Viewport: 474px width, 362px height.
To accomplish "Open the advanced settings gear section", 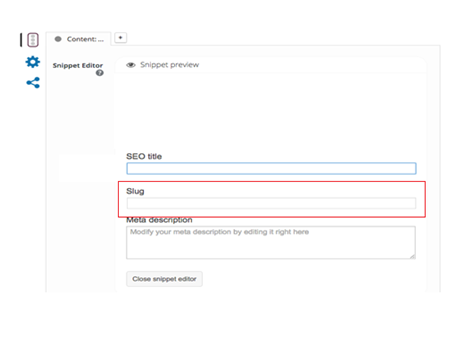I will tap(33, 62).
